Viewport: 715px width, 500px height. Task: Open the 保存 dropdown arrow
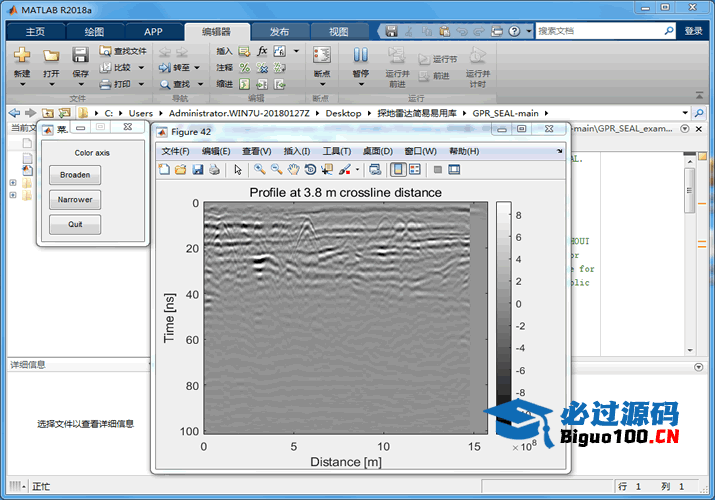click(81, 84)
